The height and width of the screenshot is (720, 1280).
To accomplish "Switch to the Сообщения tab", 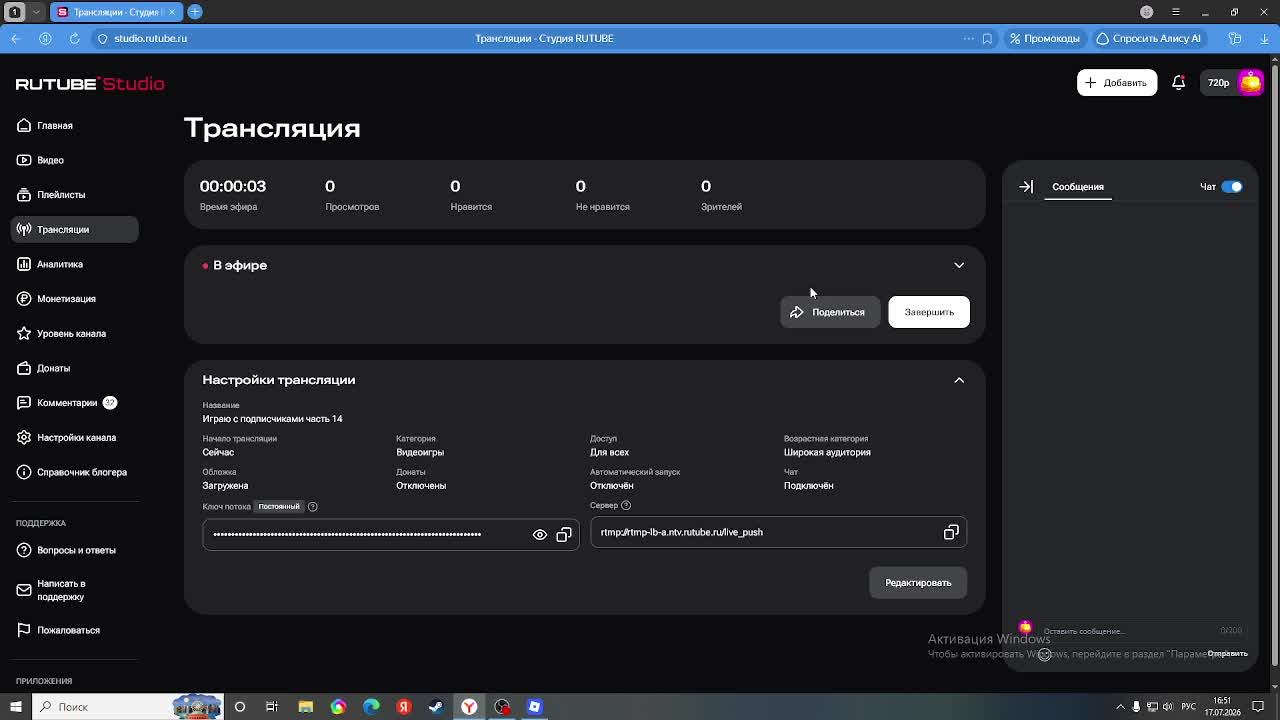I will coord(1078,187).
